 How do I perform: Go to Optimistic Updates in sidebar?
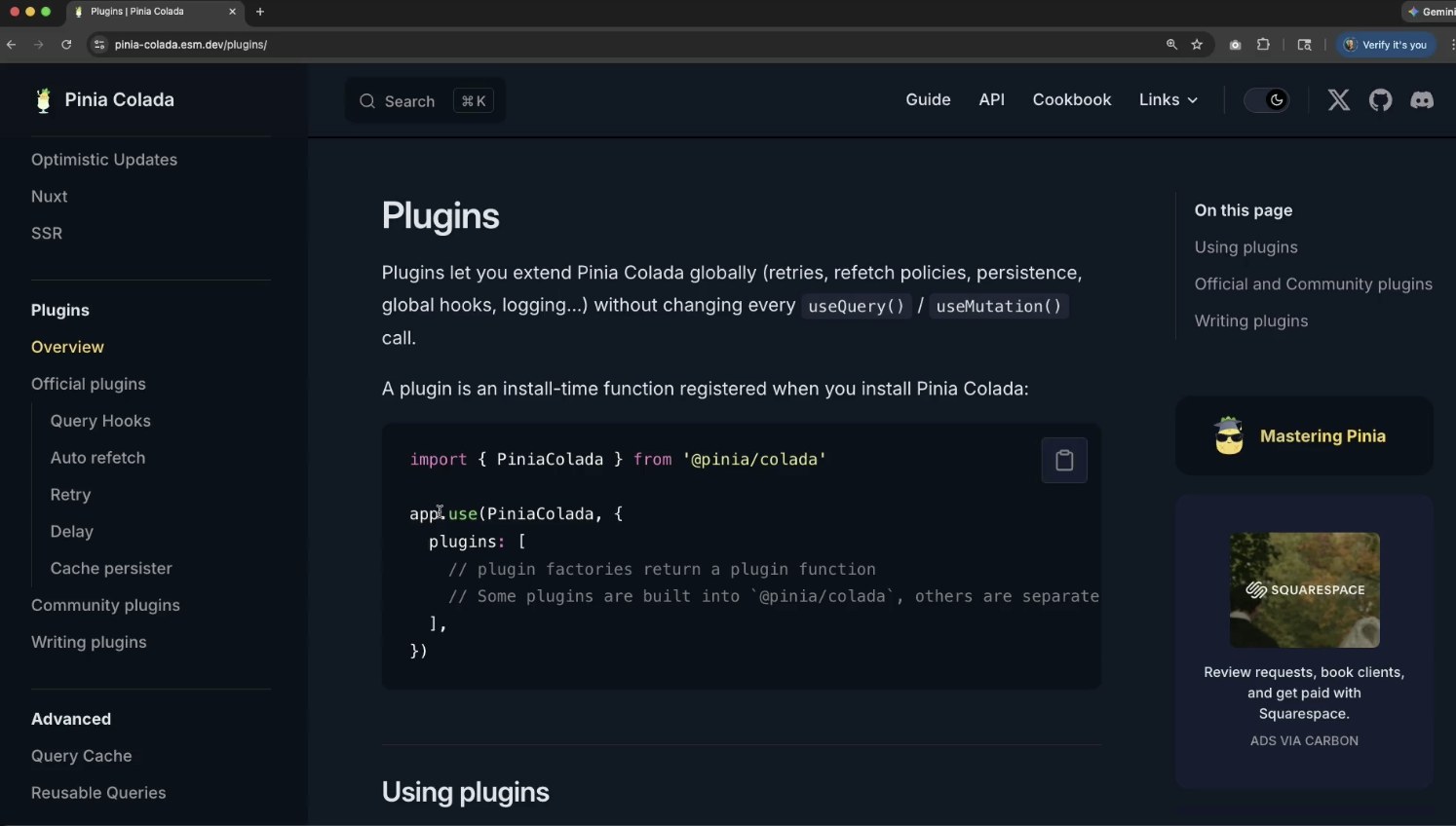[x=104, y=160]
